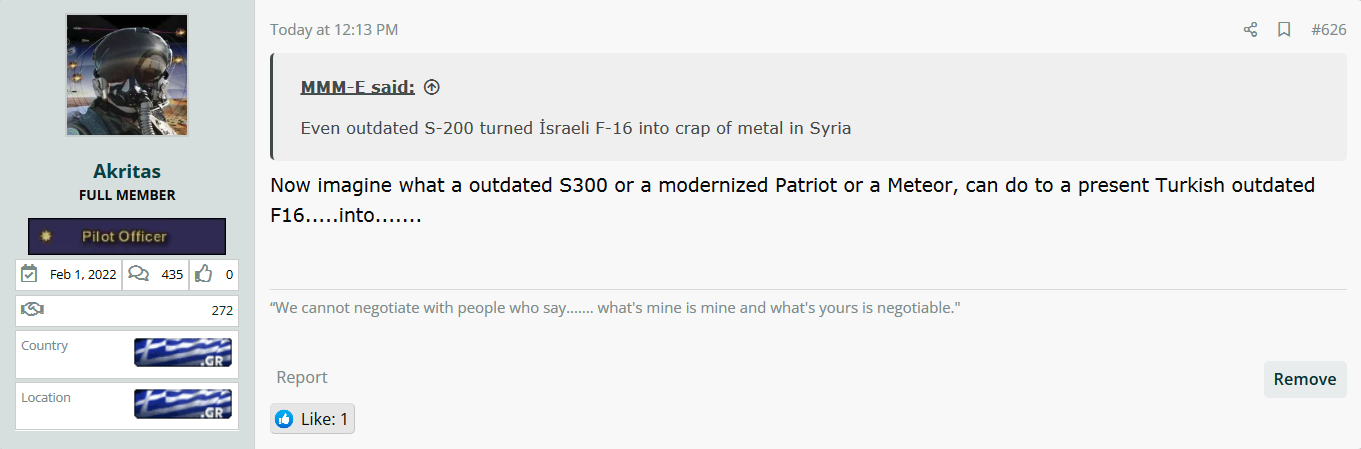Image resolution: width=1361 pixels, height=449 pixels.
Task: Bookmark this post with the bookmark icon
Action: (1284, 30)
